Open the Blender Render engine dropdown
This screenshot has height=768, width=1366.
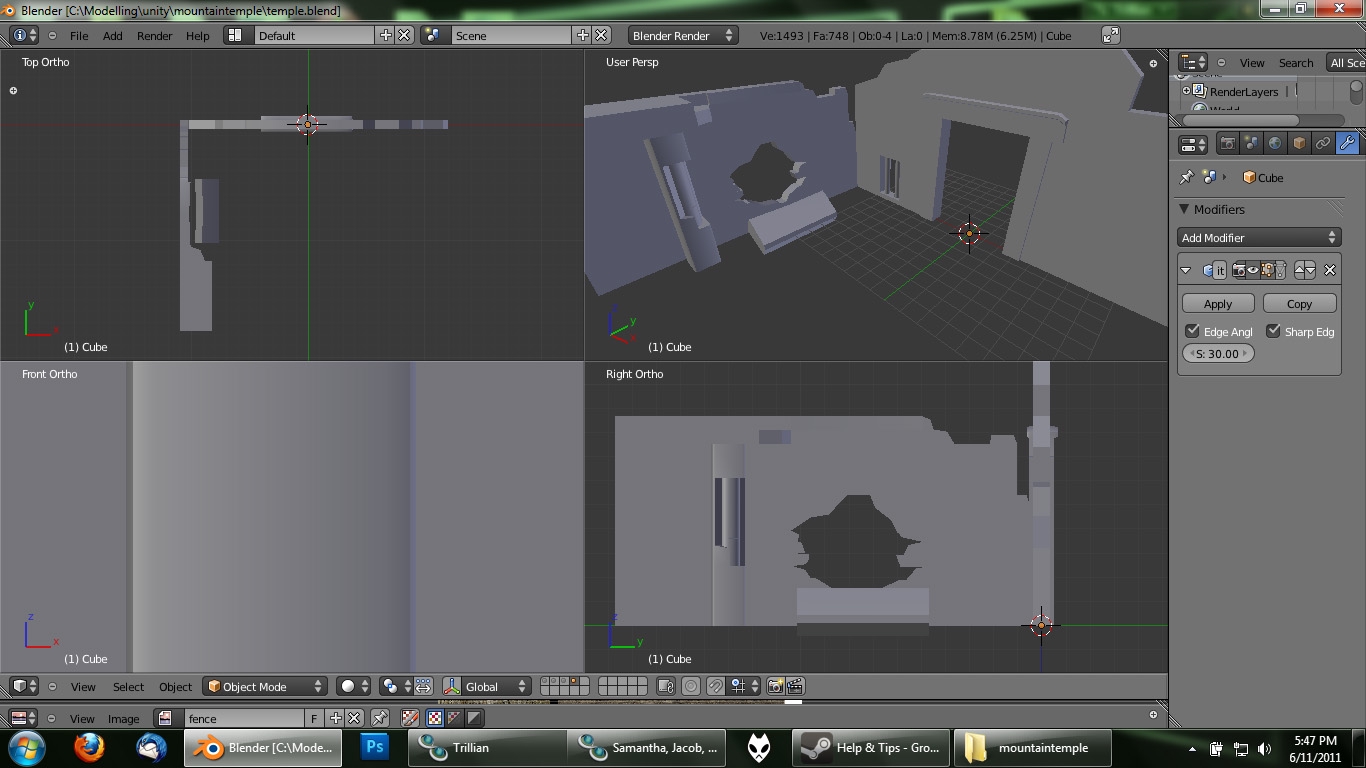click(682, 36)
